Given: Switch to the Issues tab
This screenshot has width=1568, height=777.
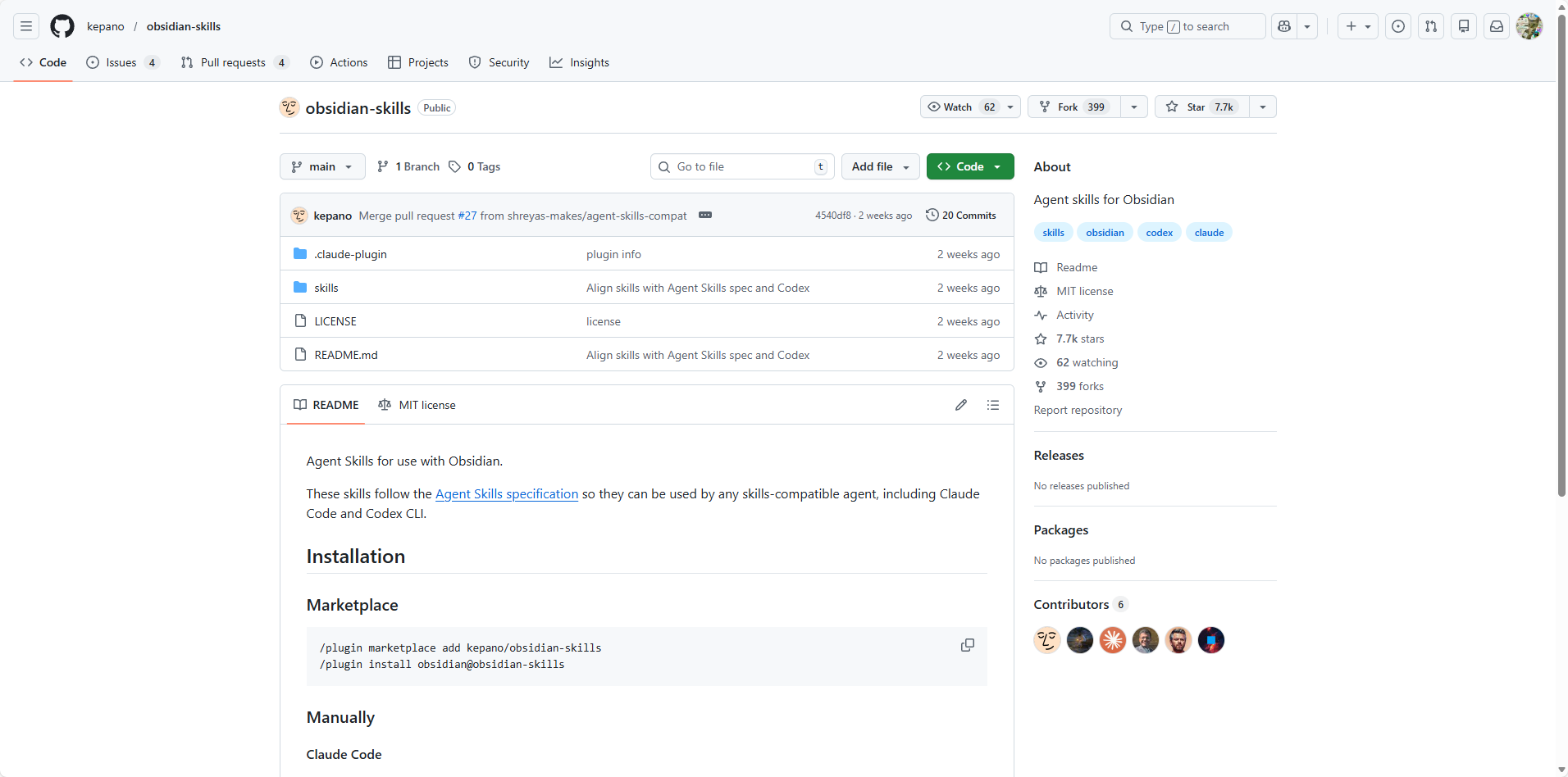Looking at the screenshot, I should [122, 62].
